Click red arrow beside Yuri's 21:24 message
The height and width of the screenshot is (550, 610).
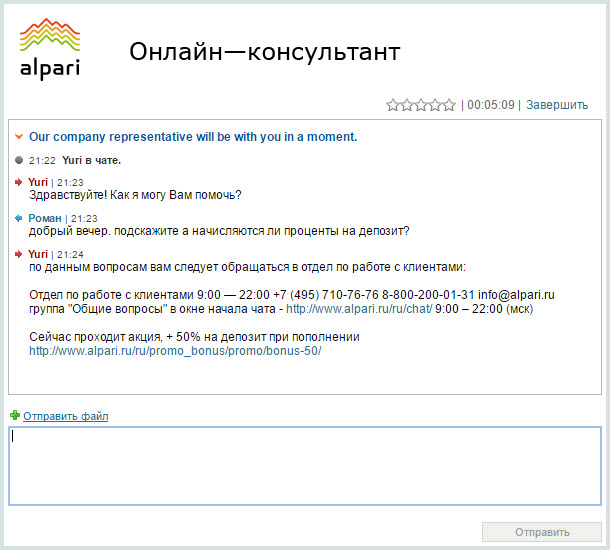(18, 254)
